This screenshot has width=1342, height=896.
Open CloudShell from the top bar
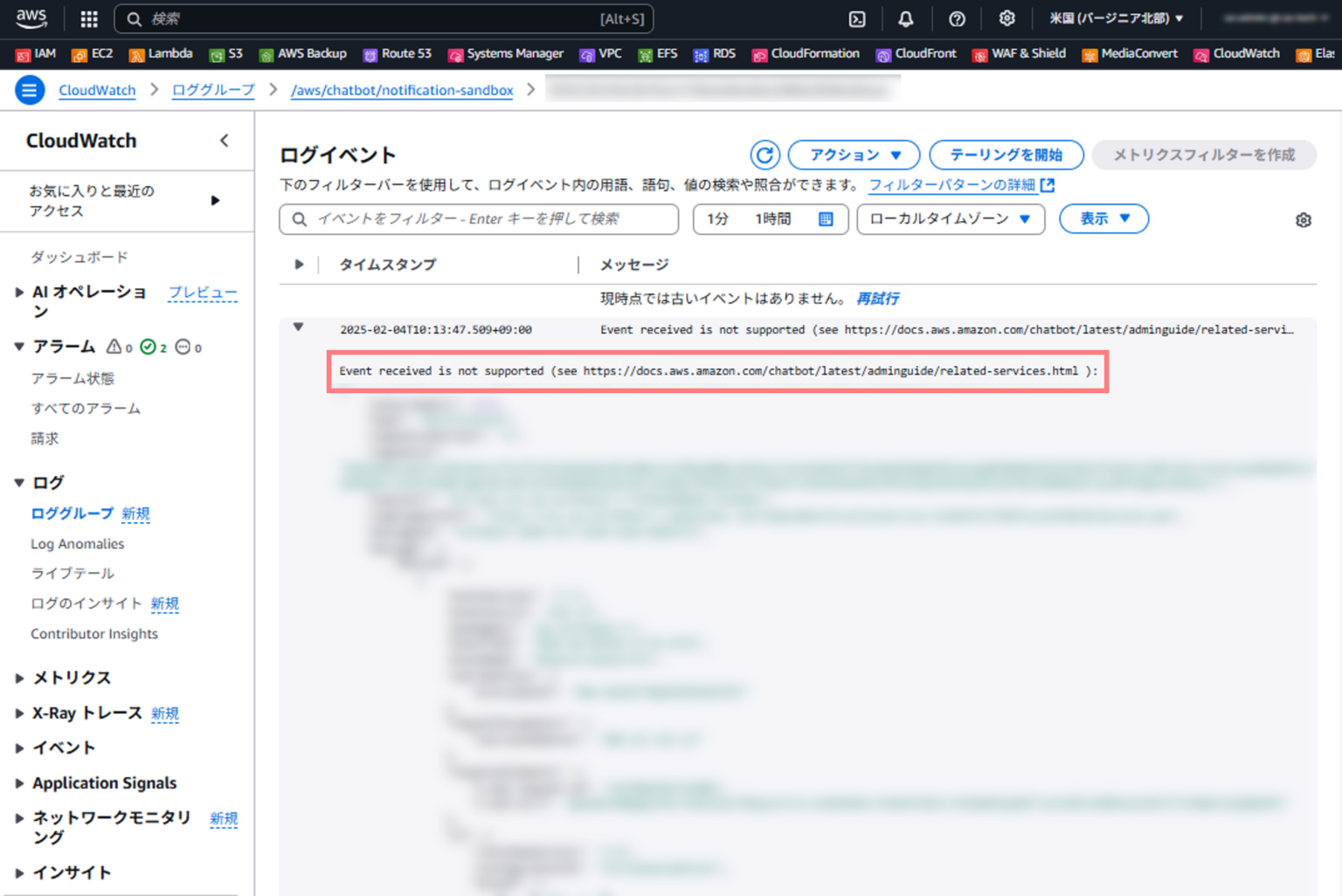click(x=857, y=18)
